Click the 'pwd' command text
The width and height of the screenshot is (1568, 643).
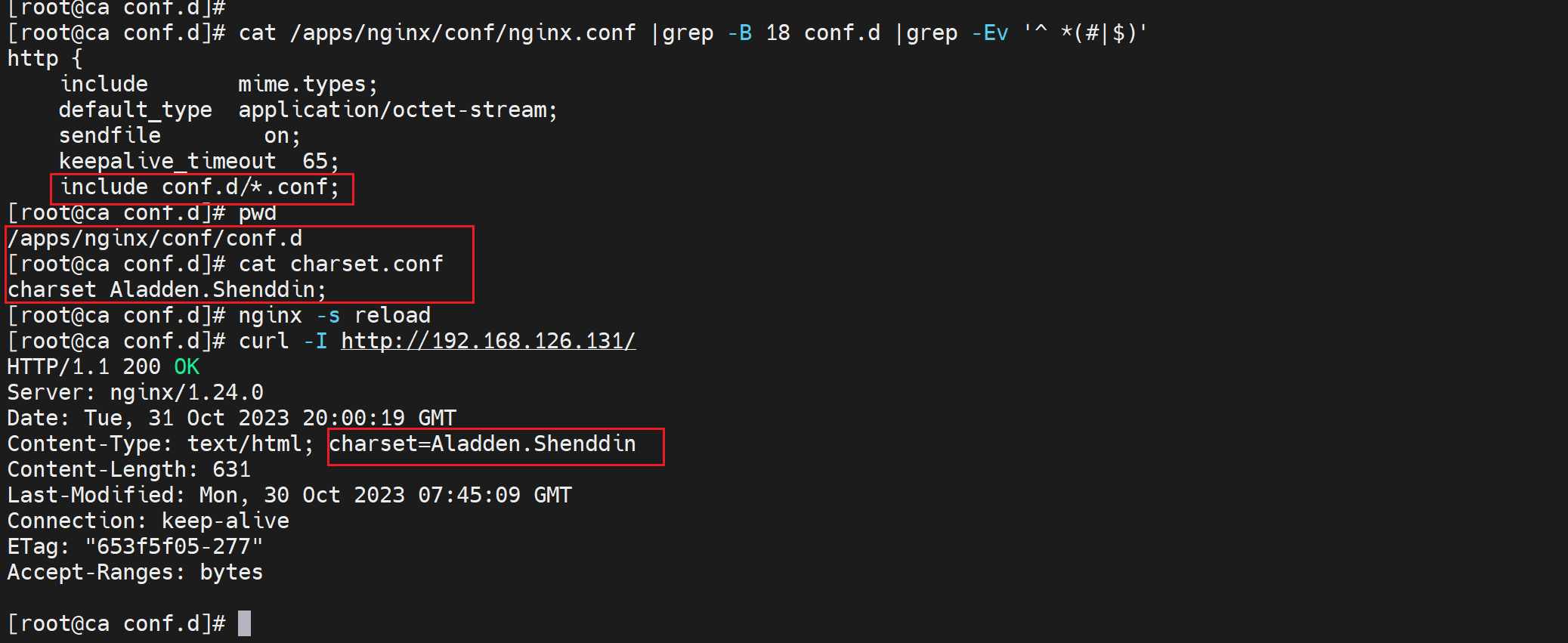[257, 213]
